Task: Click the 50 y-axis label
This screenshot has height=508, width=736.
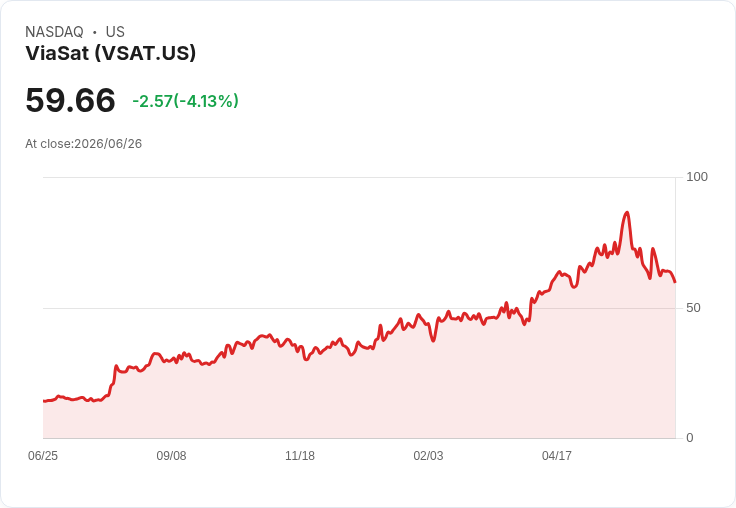Action: 693,308
